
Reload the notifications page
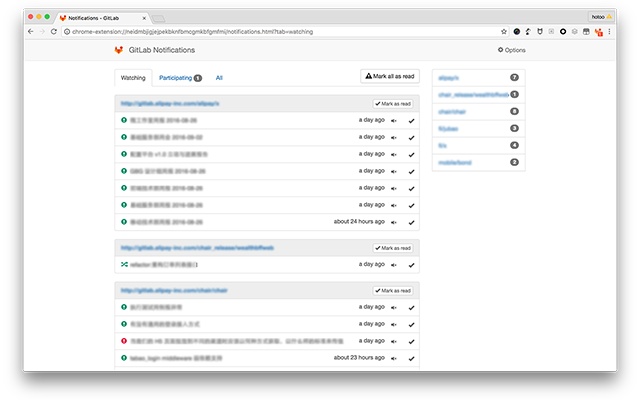click(x=54, y=31)
